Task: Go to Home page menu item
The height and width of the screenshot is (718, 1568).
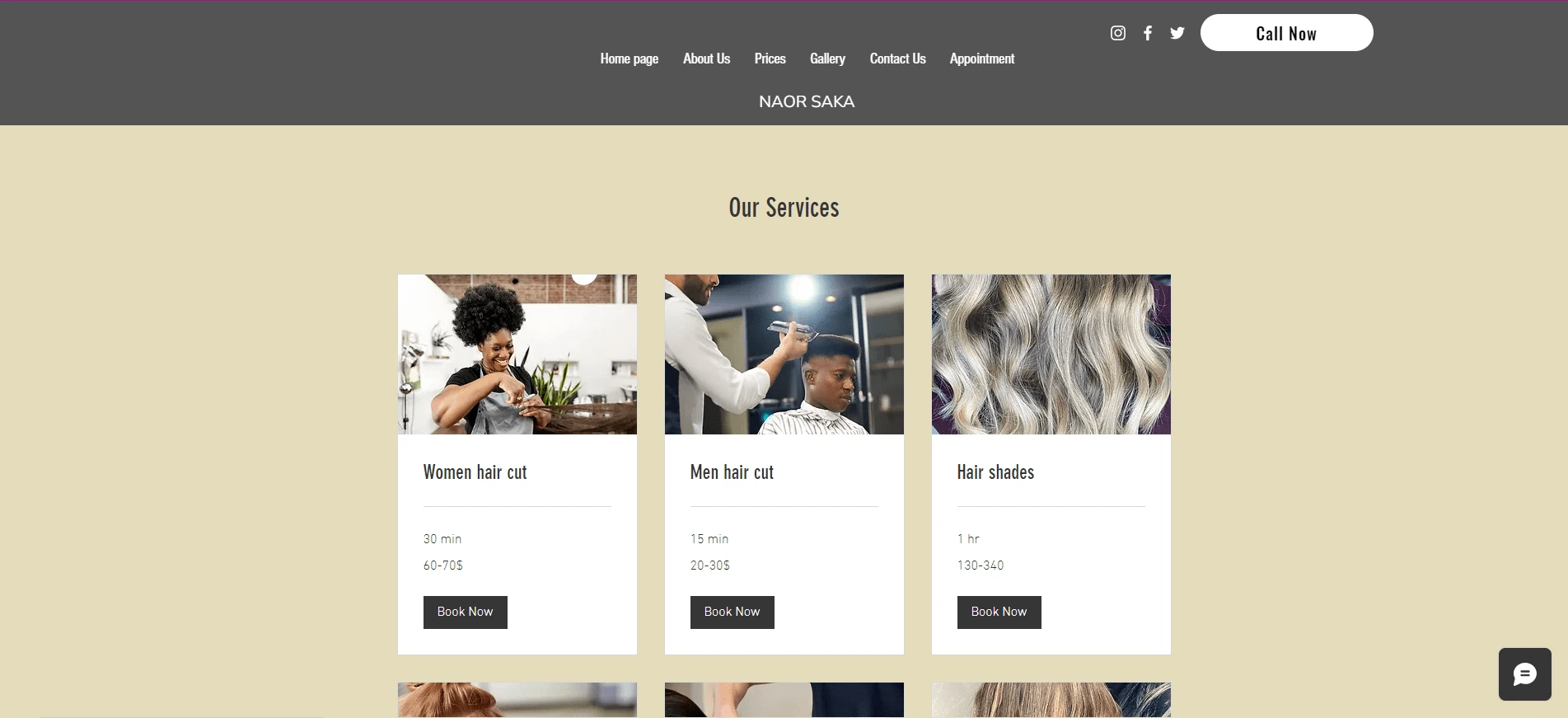Action: pos(630,59)
